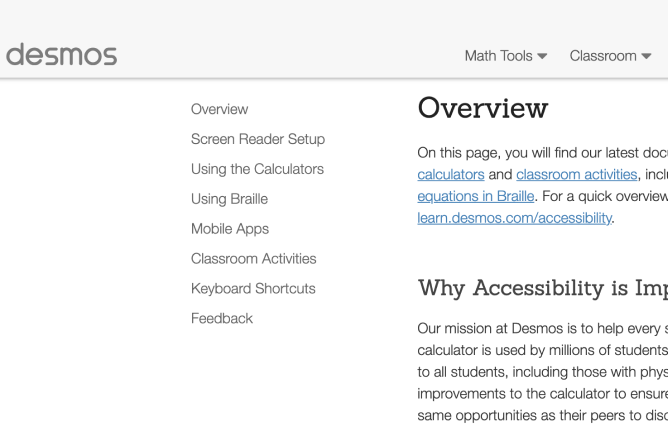Go to Overview in the sidebar

(219, 109)
